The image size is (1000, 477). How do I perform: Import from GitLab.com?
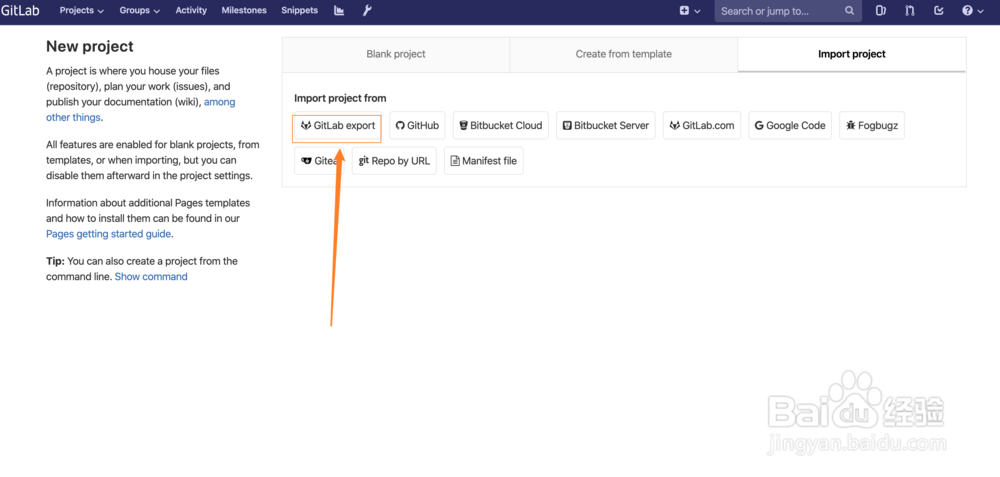702,126
